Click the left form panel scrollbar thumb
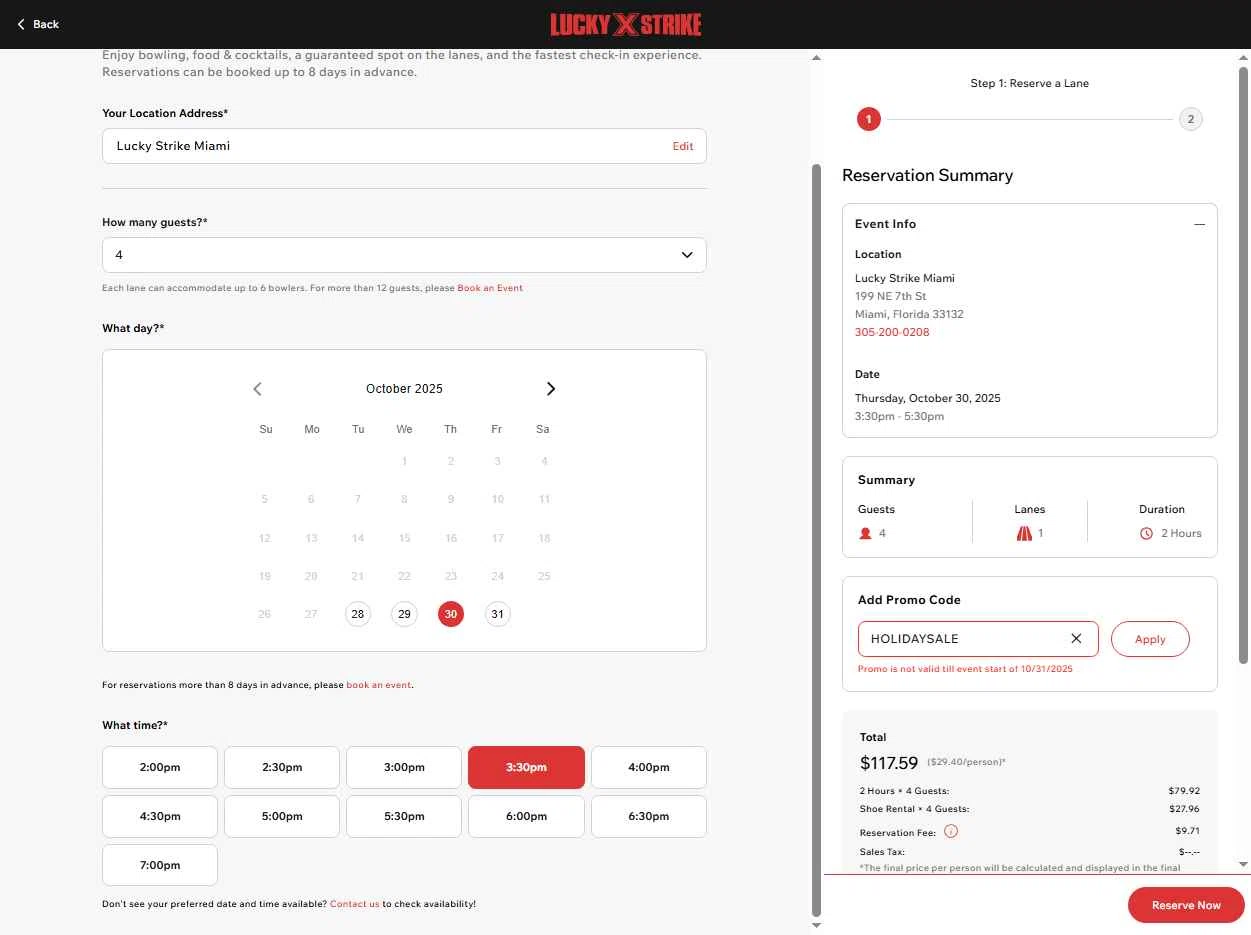 click(816, 540)
